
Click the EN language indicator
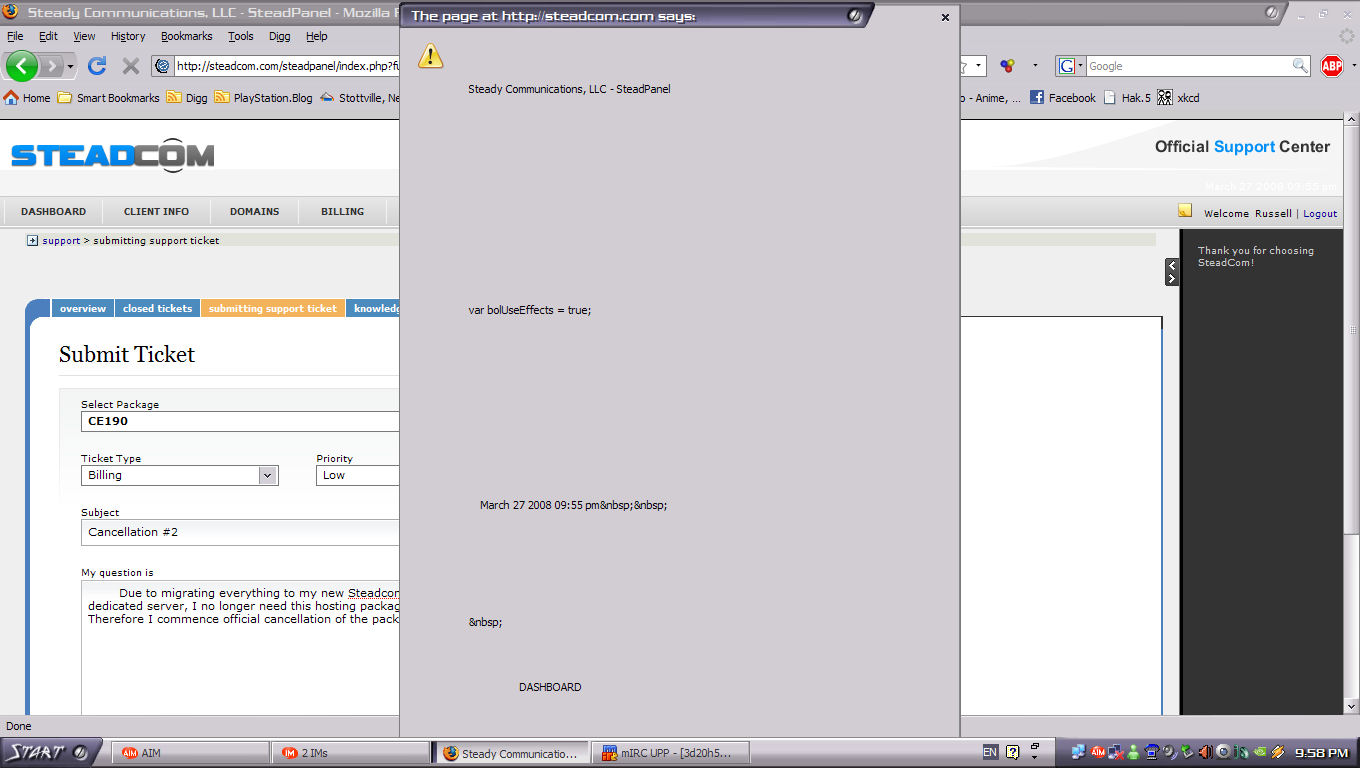click(990, 752)
